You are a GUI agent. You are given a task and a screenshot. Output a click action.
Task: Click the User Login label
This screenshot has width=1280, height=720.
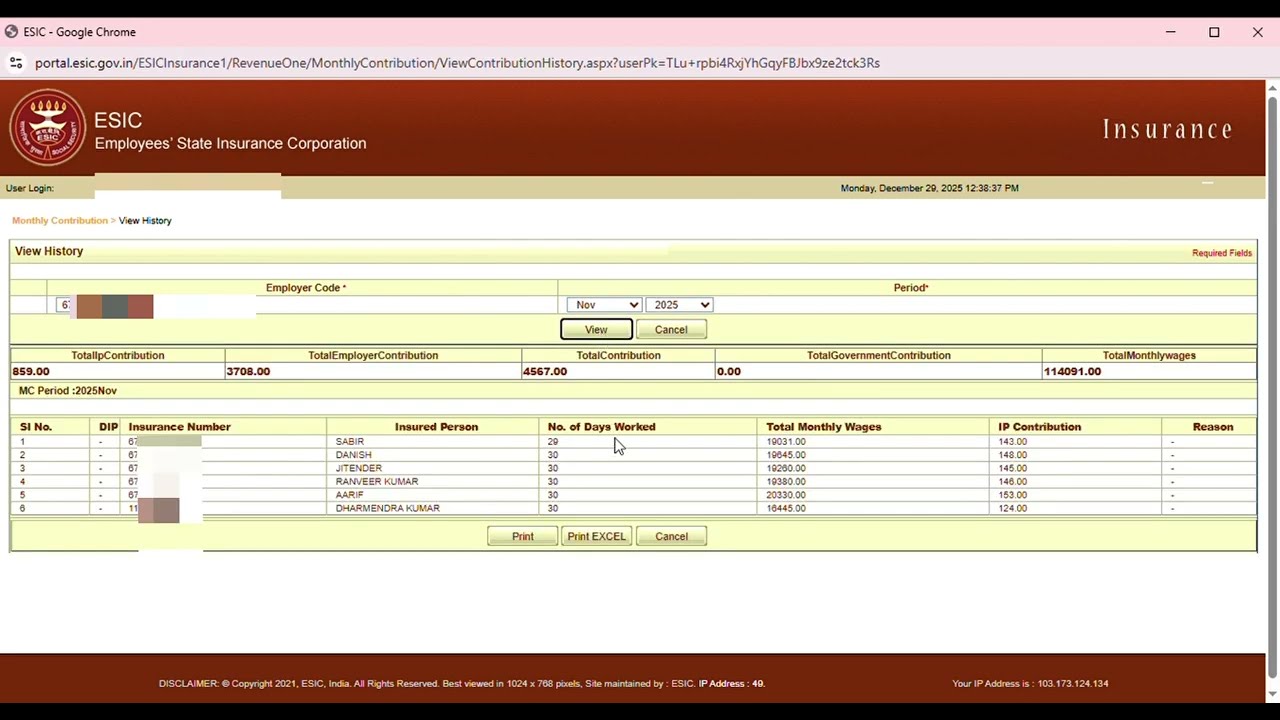coord(30,188)
